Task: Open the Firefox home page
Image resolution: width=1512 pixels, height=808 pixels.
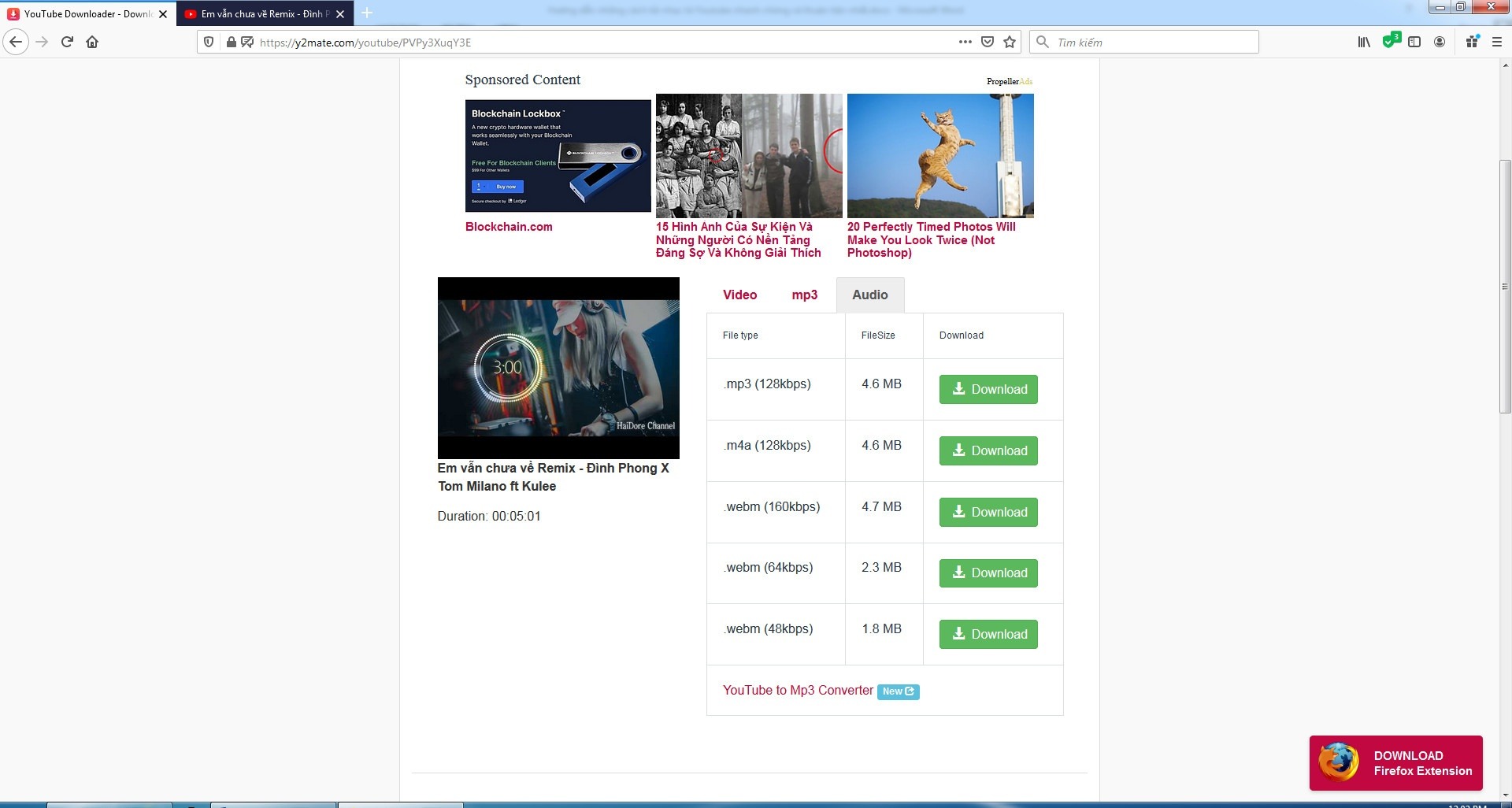Action: tap(92, 42)
